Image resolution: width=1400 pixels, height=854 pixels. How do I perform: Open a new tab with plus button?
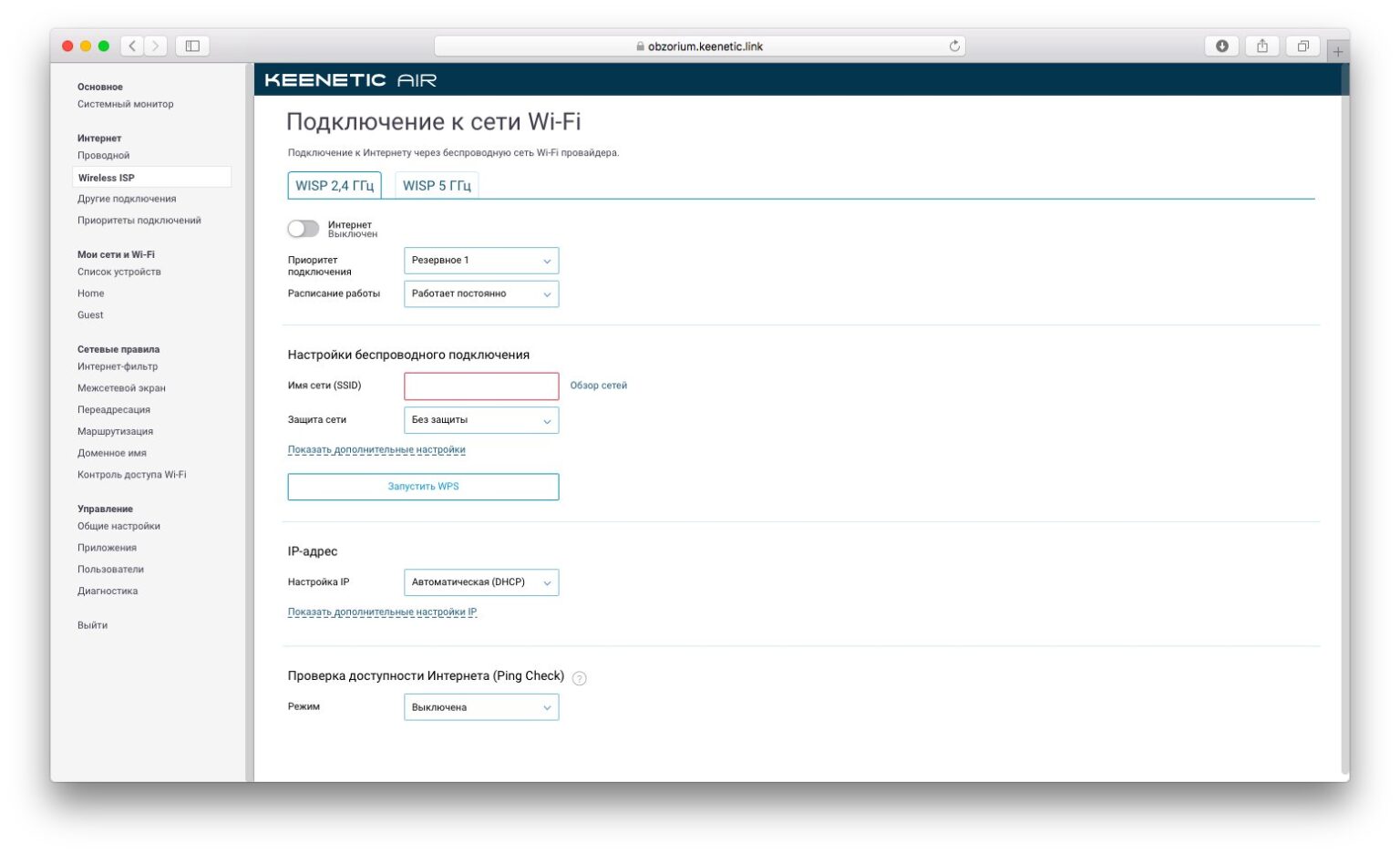pyautogui.click(x=1338, y=52)
